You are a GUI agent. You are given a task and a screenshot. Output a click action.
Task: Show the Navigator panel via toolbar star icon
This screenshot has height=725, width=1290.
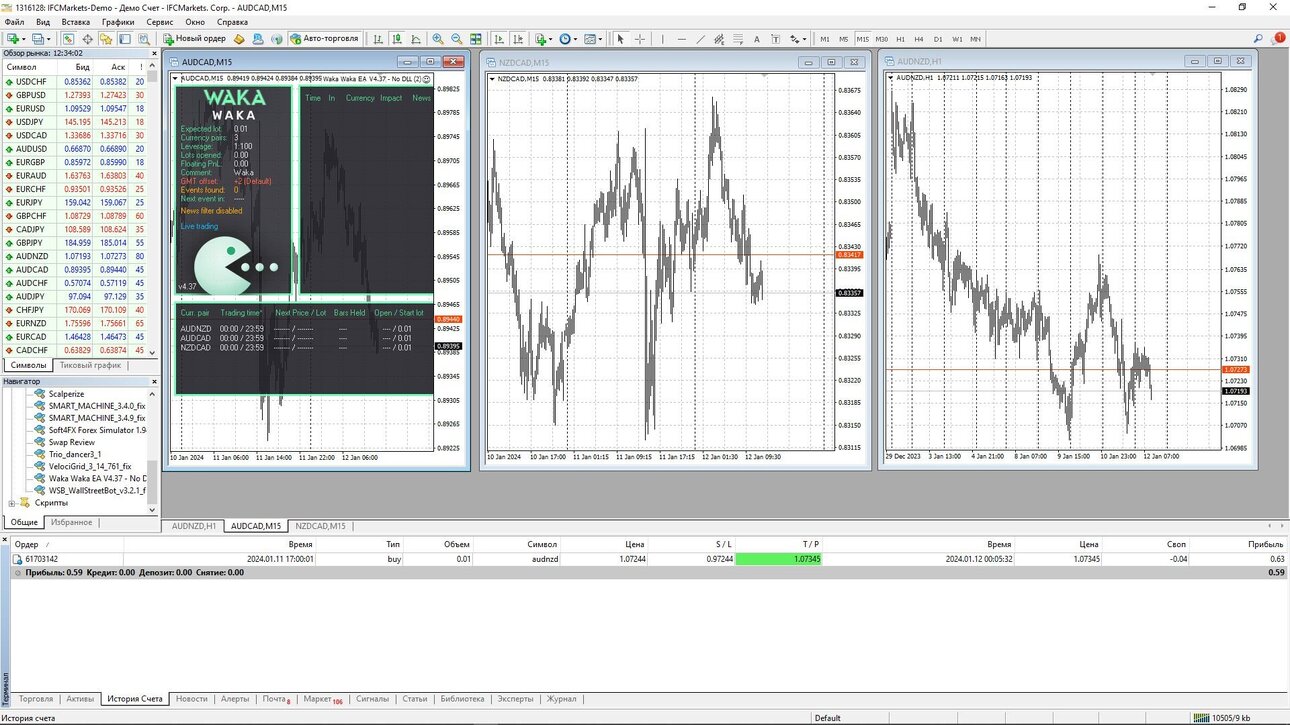pyautogui.click(x=106, y=39)
